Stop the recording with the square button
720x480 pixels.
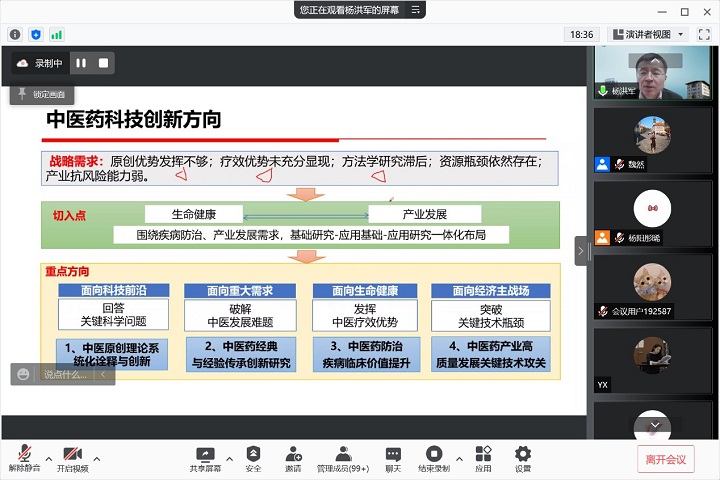(x=102, y=63)
